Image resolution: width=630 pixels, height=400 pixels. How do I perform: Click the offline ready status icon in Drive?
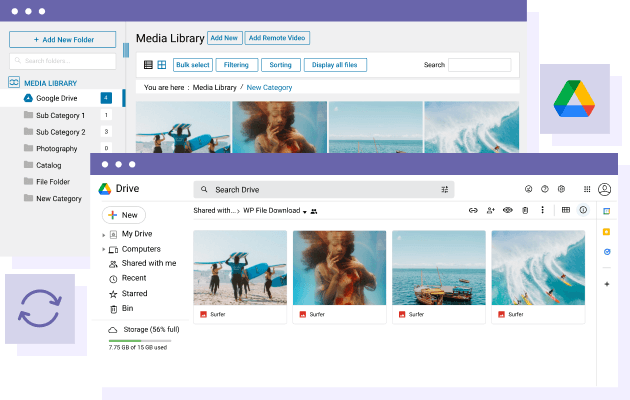click(528, 189)
